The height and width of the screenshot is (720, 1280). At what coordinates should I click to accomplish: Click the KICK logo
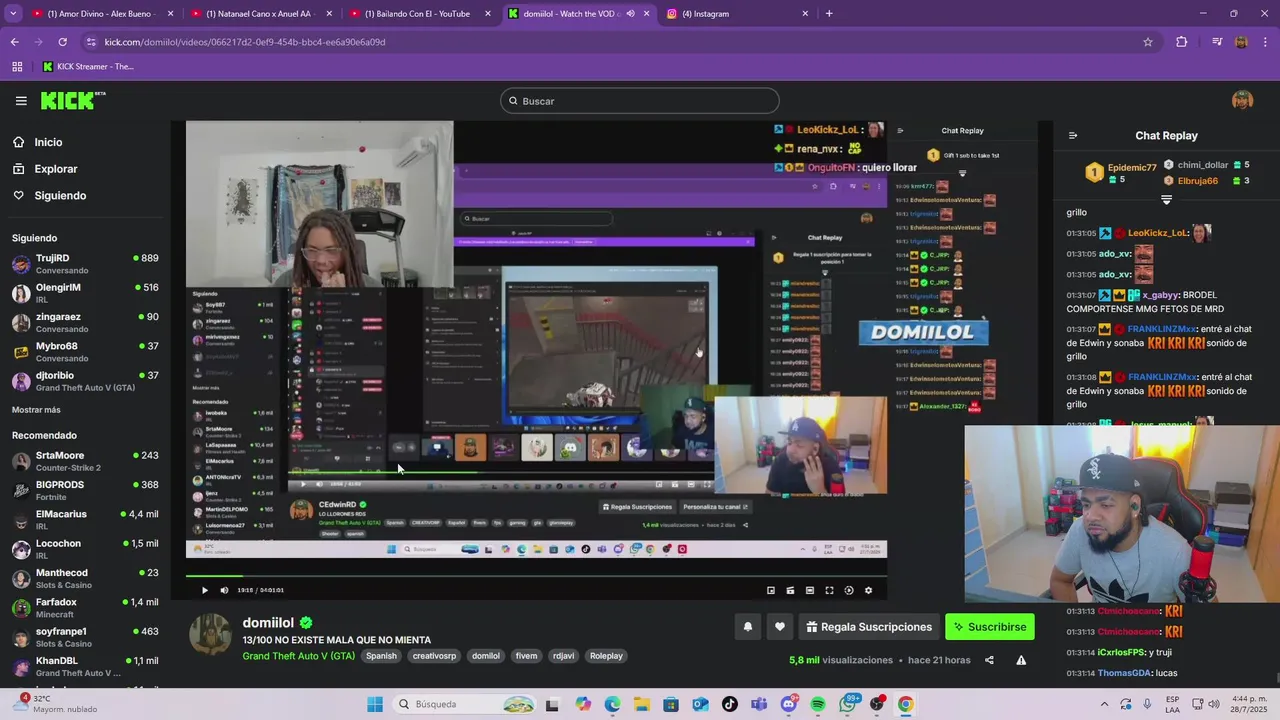(72, 100)
